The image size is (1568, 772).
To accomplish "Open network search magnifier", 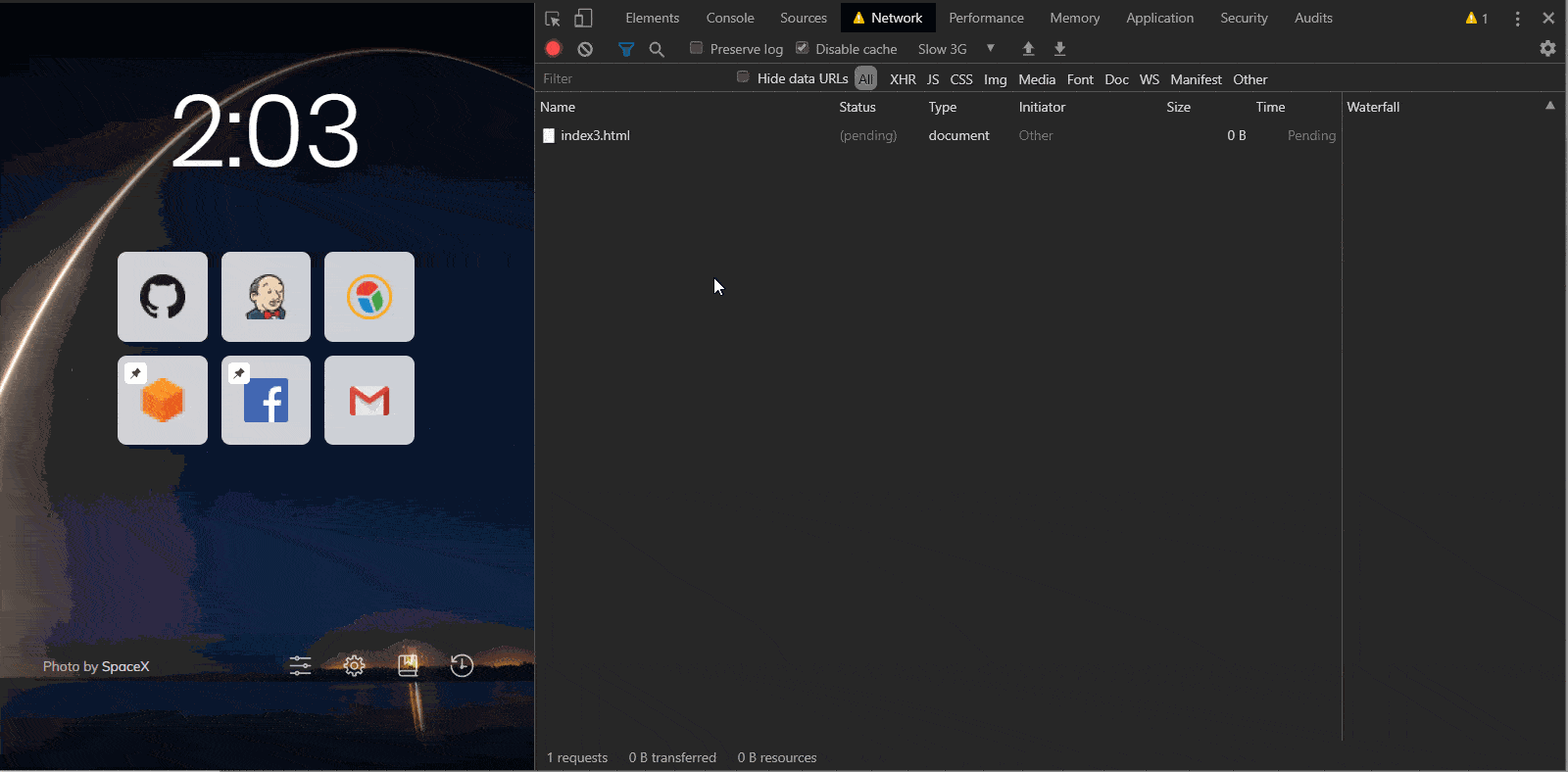I will coord(657,49).
